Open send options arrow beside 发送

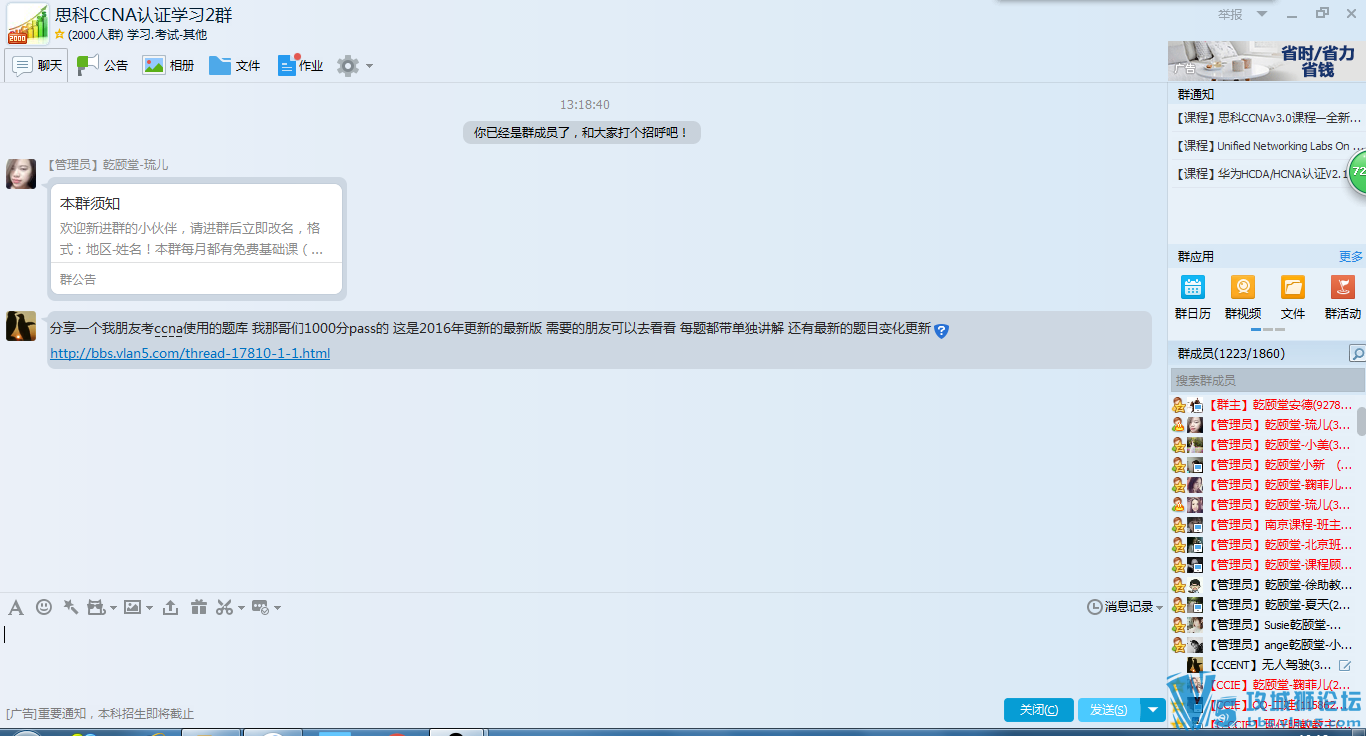click(x=1153, y=710)
